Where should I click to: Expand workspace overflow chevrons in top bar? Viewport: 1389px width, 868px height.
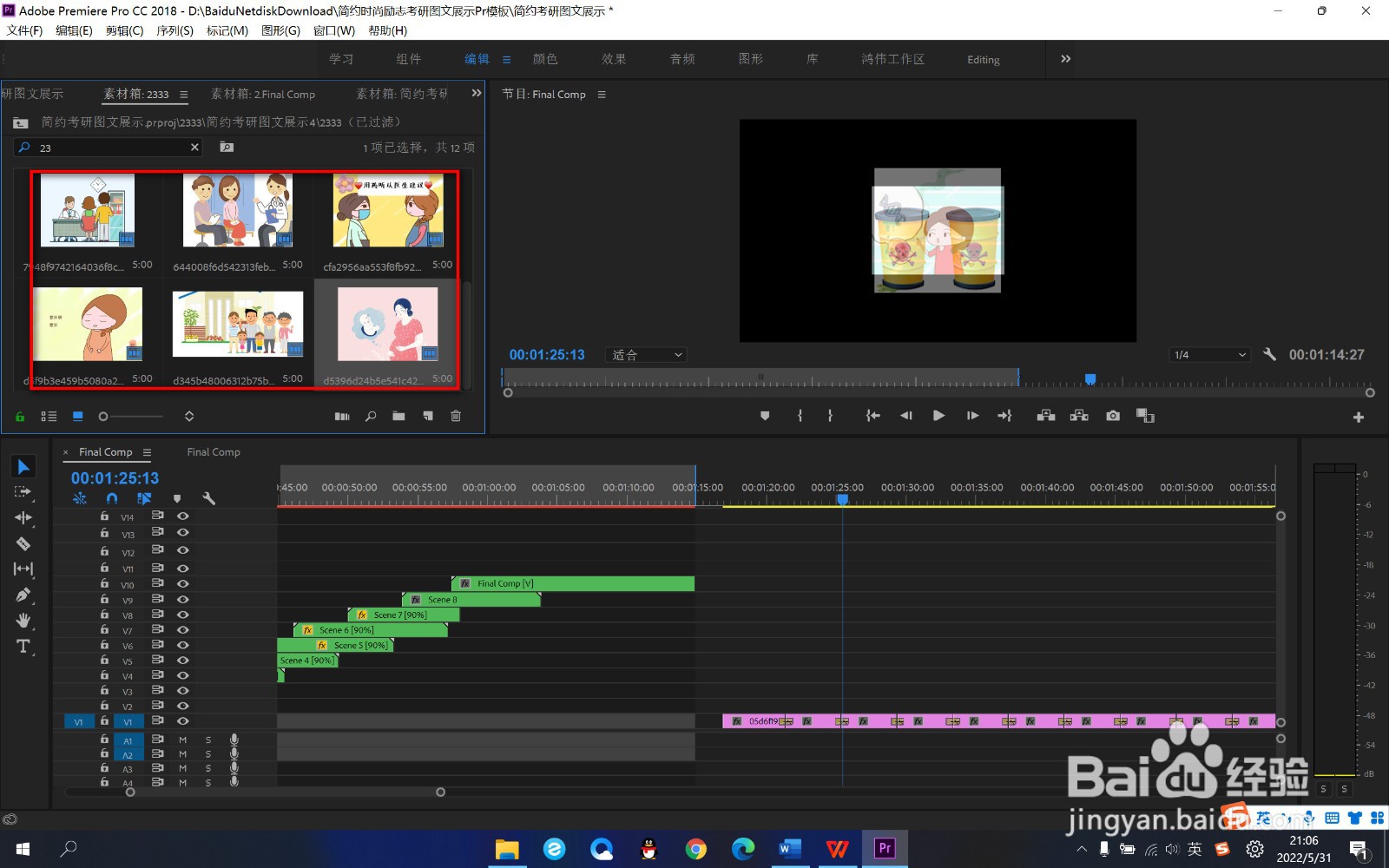coord(1066,59)
